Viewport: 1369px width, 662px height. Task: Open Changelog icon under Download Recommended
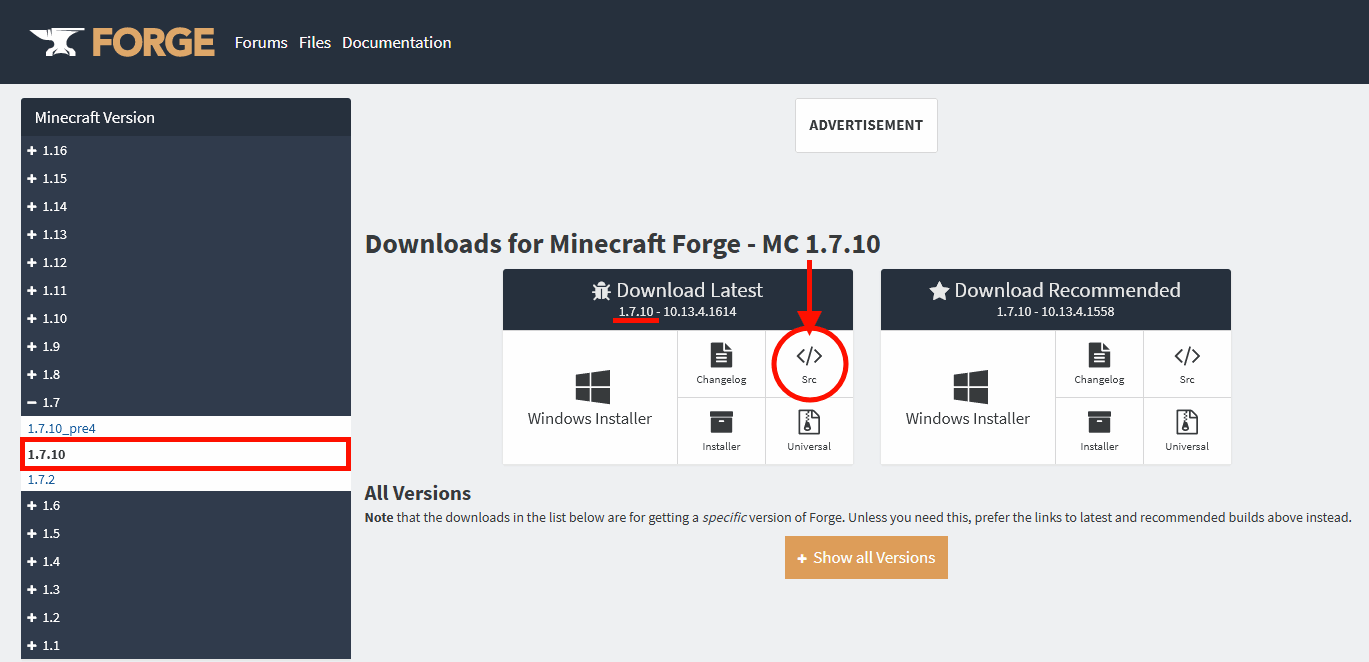1099,364
